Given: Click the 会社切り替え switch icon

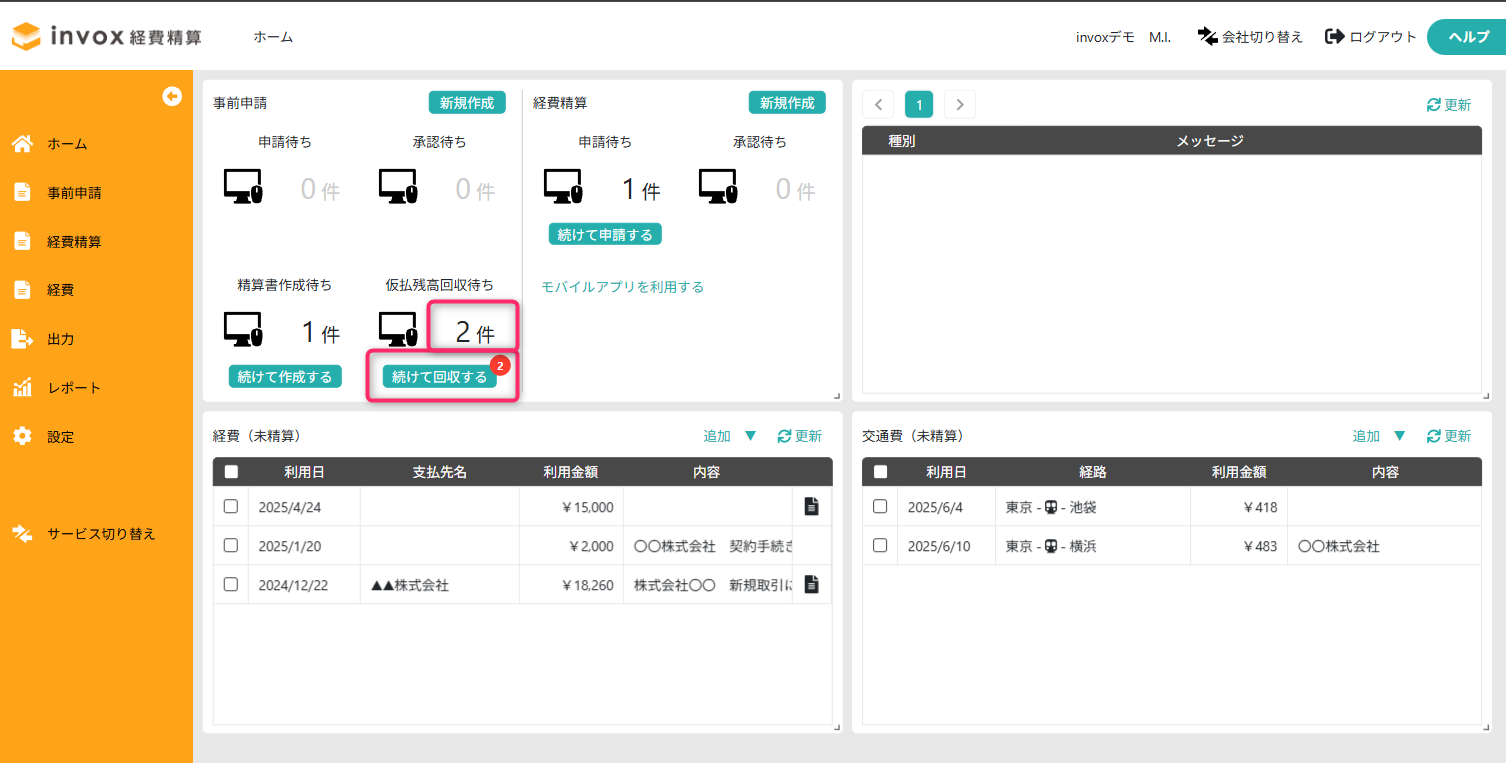Looking at the screenshot, I should [x=1207, y=36].
